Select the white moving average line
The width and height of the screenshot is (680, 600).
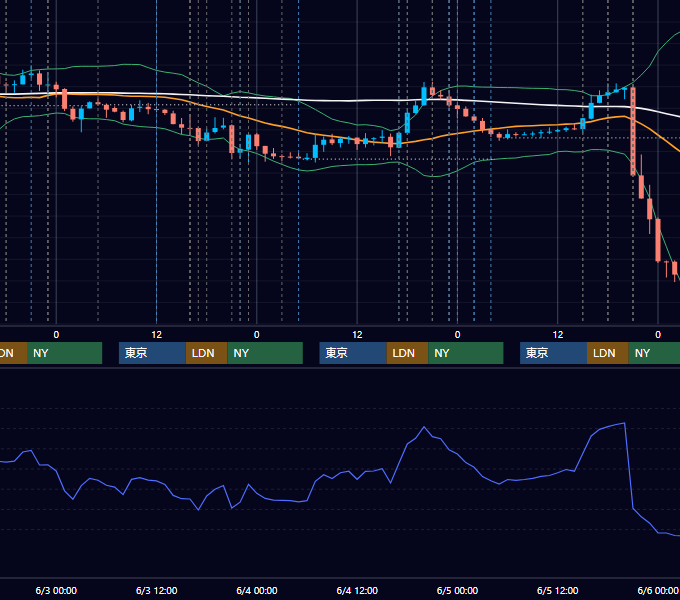tap(347, 101)
